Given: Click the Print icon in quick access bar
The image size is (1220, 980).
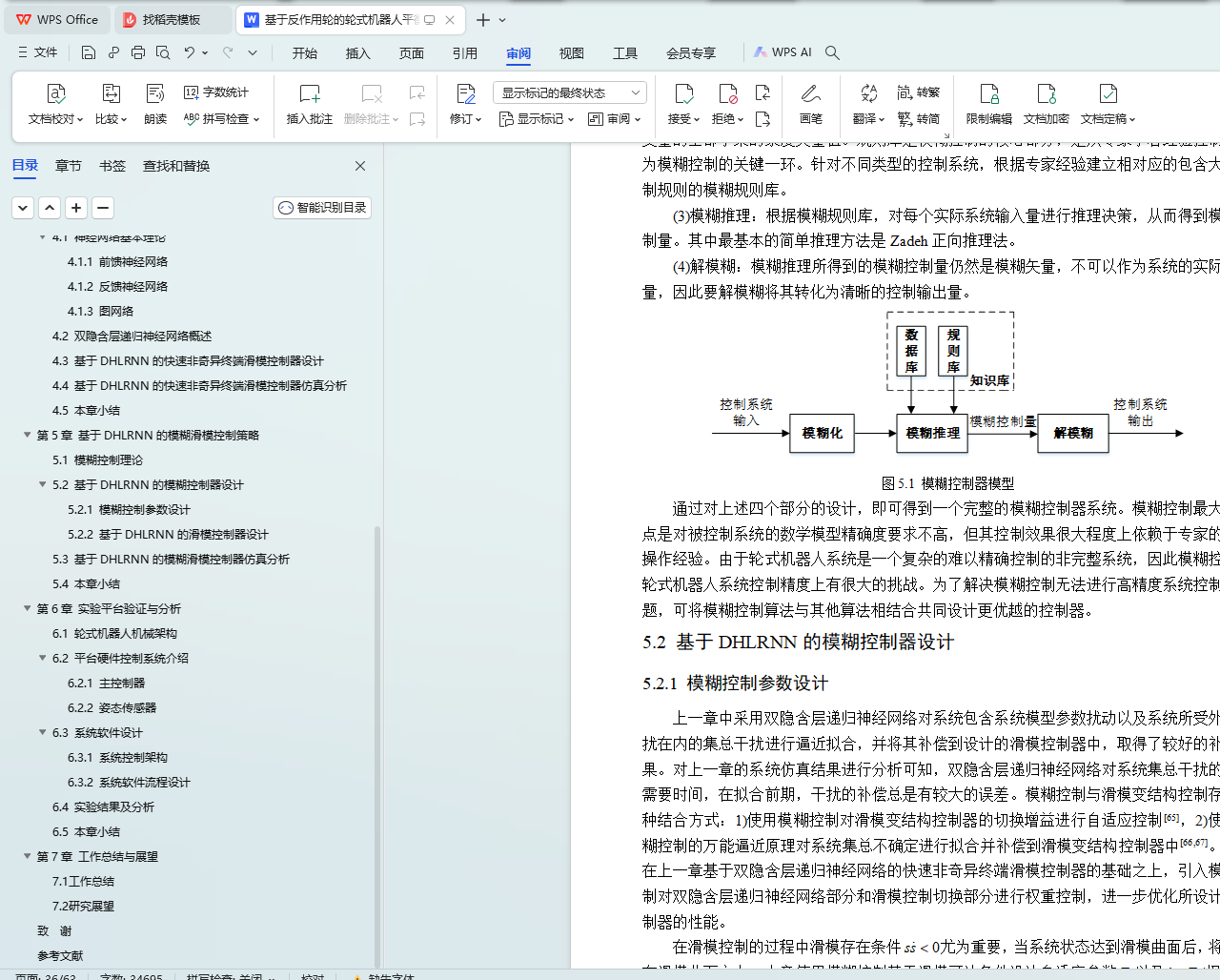Looking at the screenshot, I should click(138, 52).
